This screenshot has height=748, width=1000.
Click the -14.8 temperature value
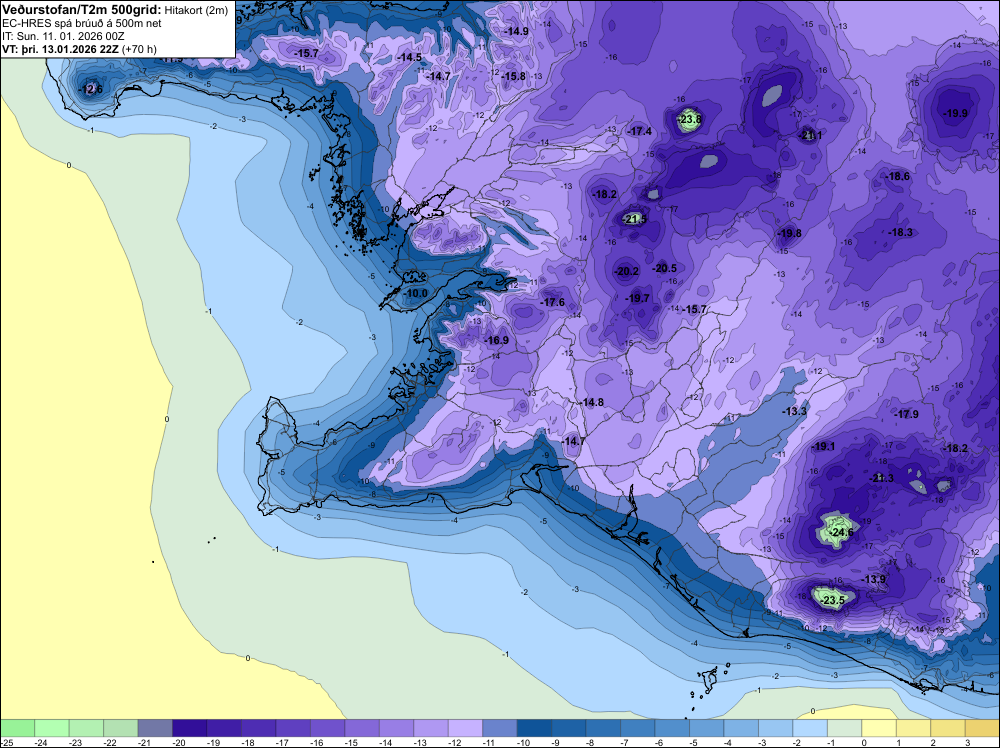click(591, 402)
